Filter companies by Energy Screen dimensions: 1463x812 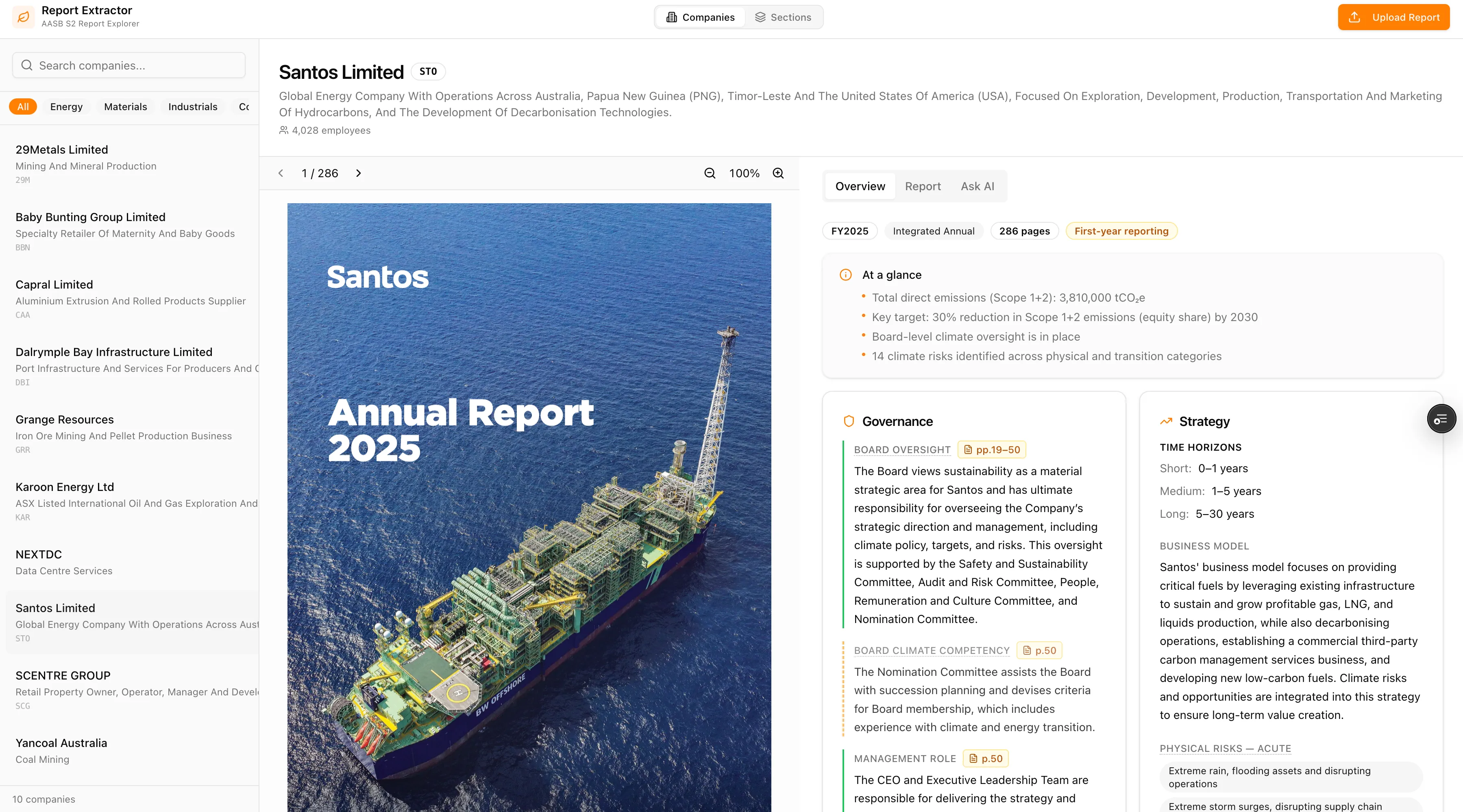coord(66,107)
